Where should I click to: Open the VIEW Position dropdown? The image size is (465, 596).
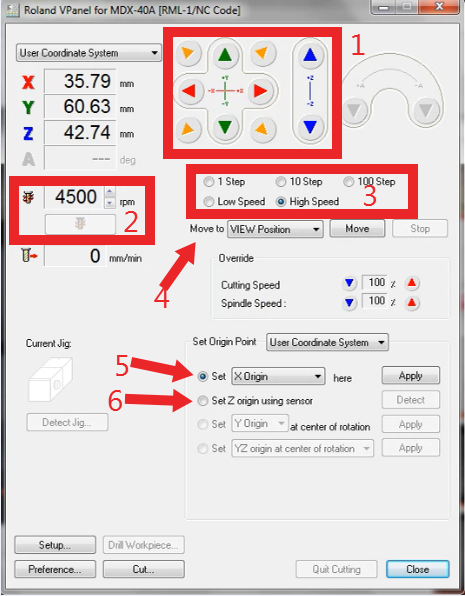point(275,229)
